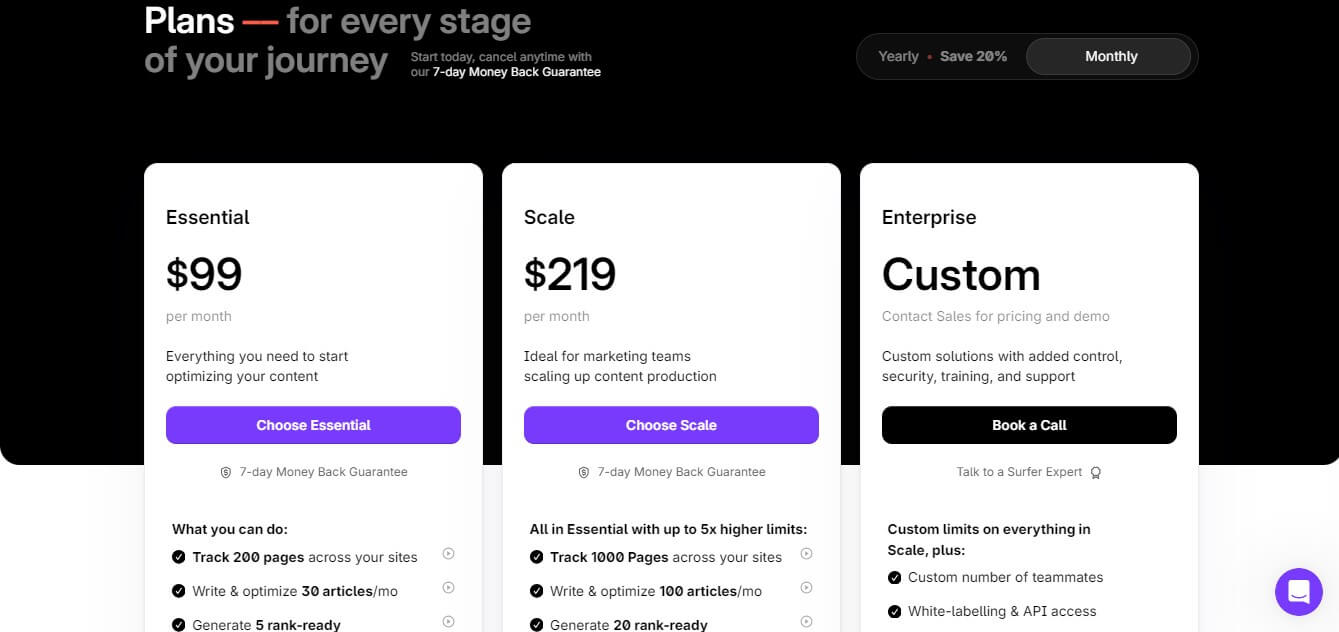The height and width of the screenshot is (632, 1339).
Task: Click checkmark beside Custom number of teammates
Action: click(895, 577)
